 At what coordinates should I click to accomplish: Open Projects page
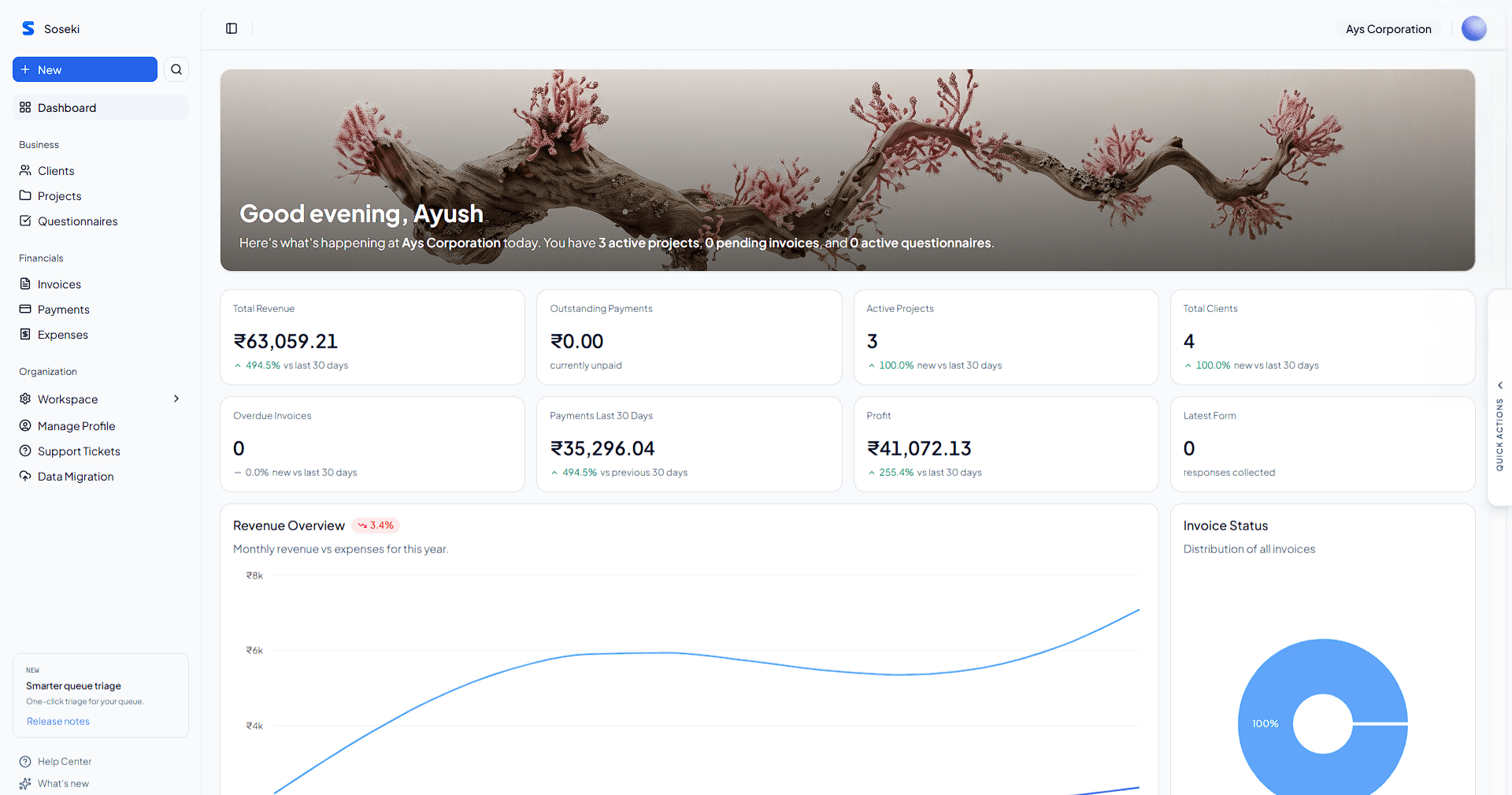pyautogui.click(x=101, y=195)
